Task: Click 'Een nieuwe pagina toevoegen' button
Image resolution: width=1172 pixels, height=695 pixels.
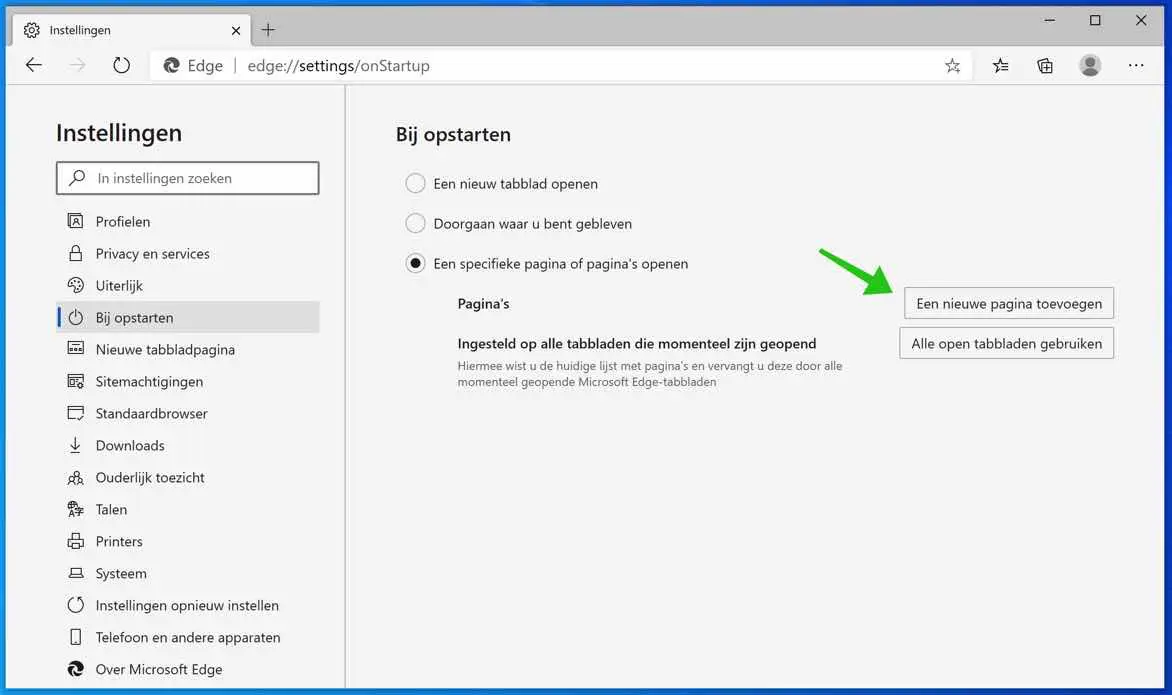Action: click(1008, 303)
